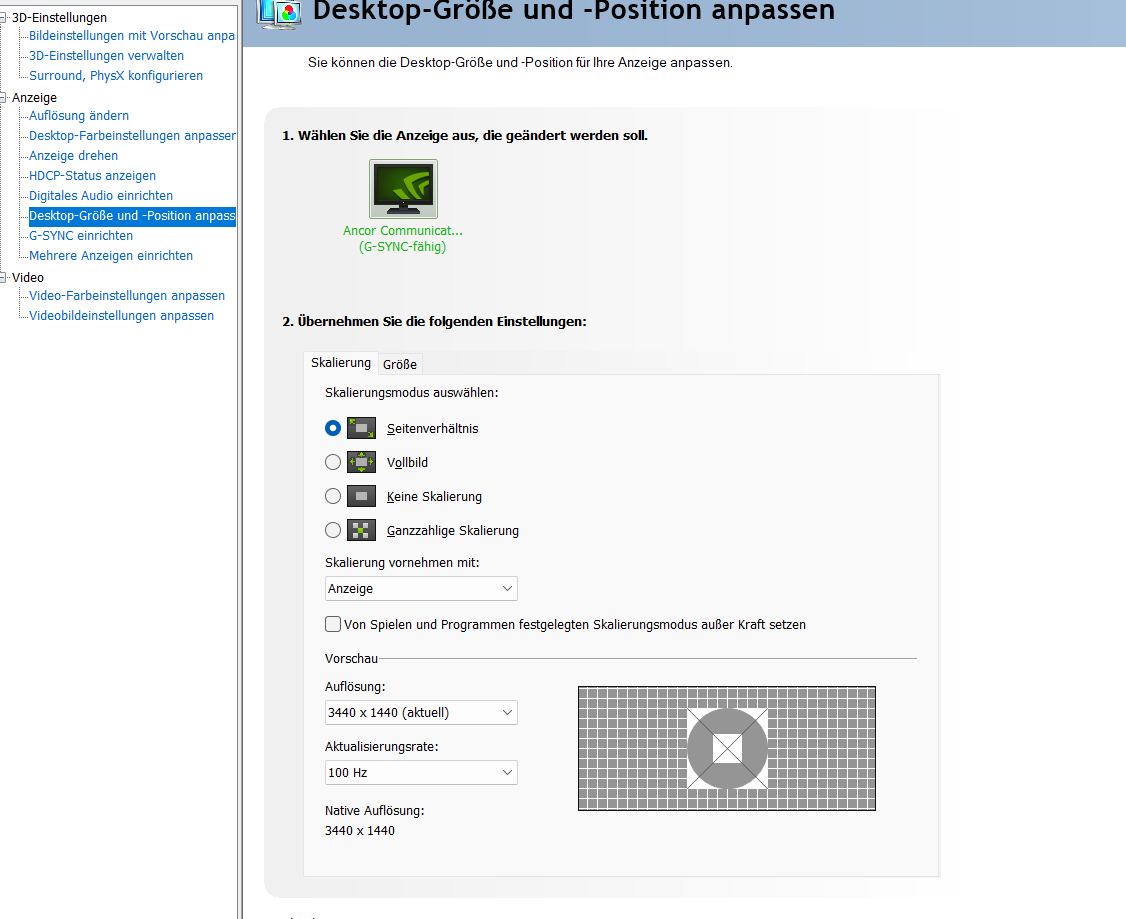Click the Keine Skalierung mode icon

coord(361,496)
